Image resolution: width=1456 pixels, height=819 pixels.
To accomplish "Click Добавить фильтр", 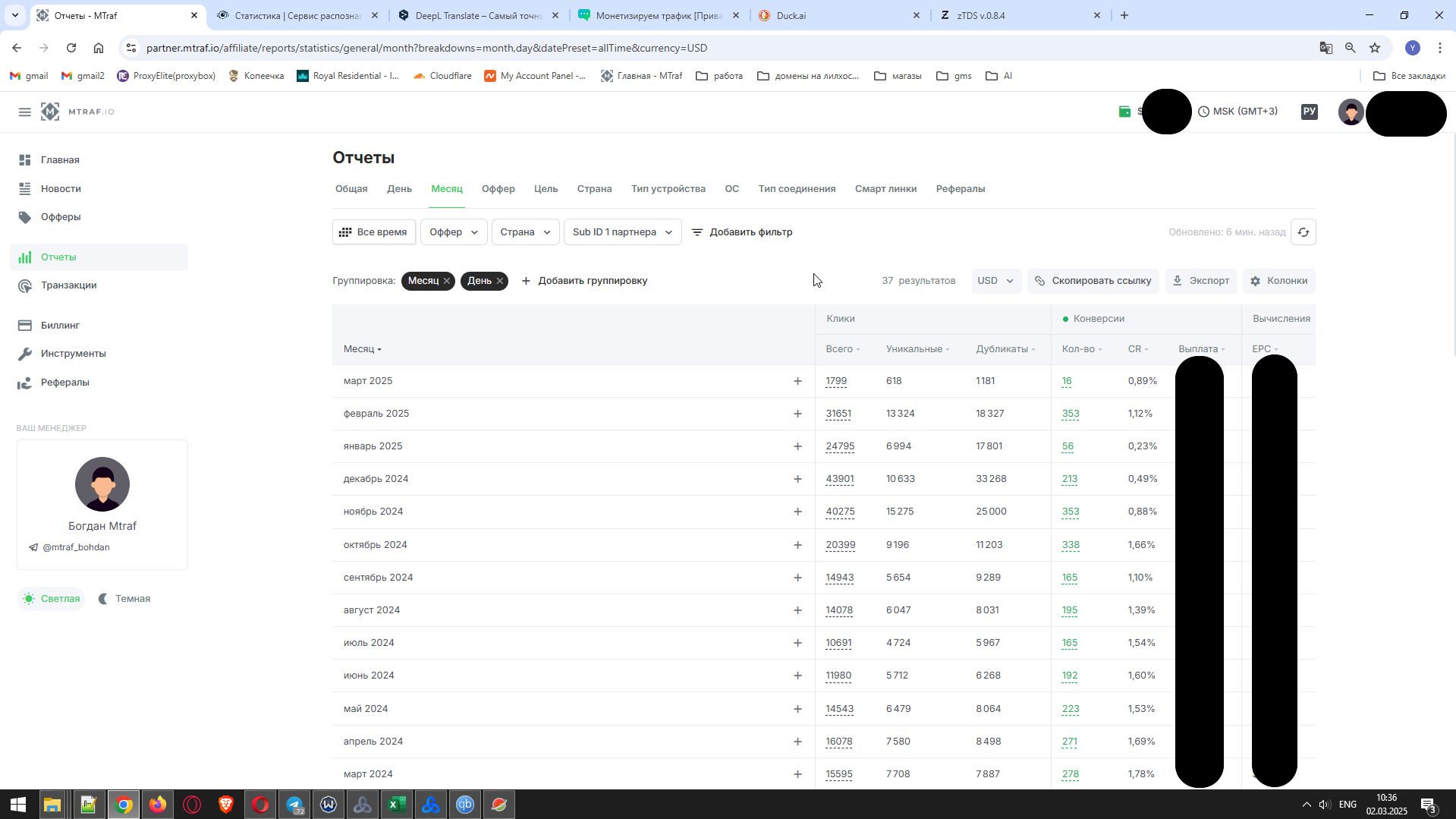I will [741, 232].
